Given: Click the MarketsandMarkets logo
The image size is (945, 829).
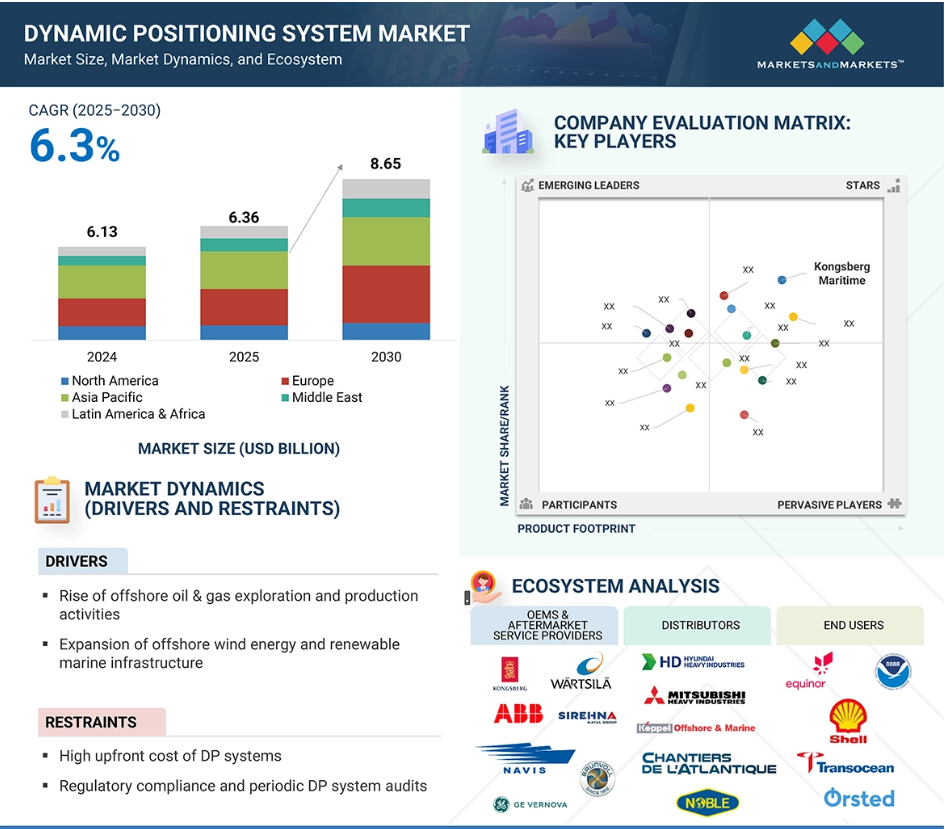Looking at the screenshot, I should coord(830,44).
